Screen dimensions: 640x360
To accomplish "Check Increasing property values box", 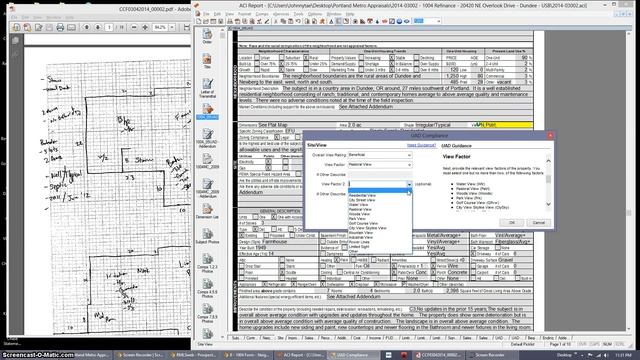I will [361, 58].
